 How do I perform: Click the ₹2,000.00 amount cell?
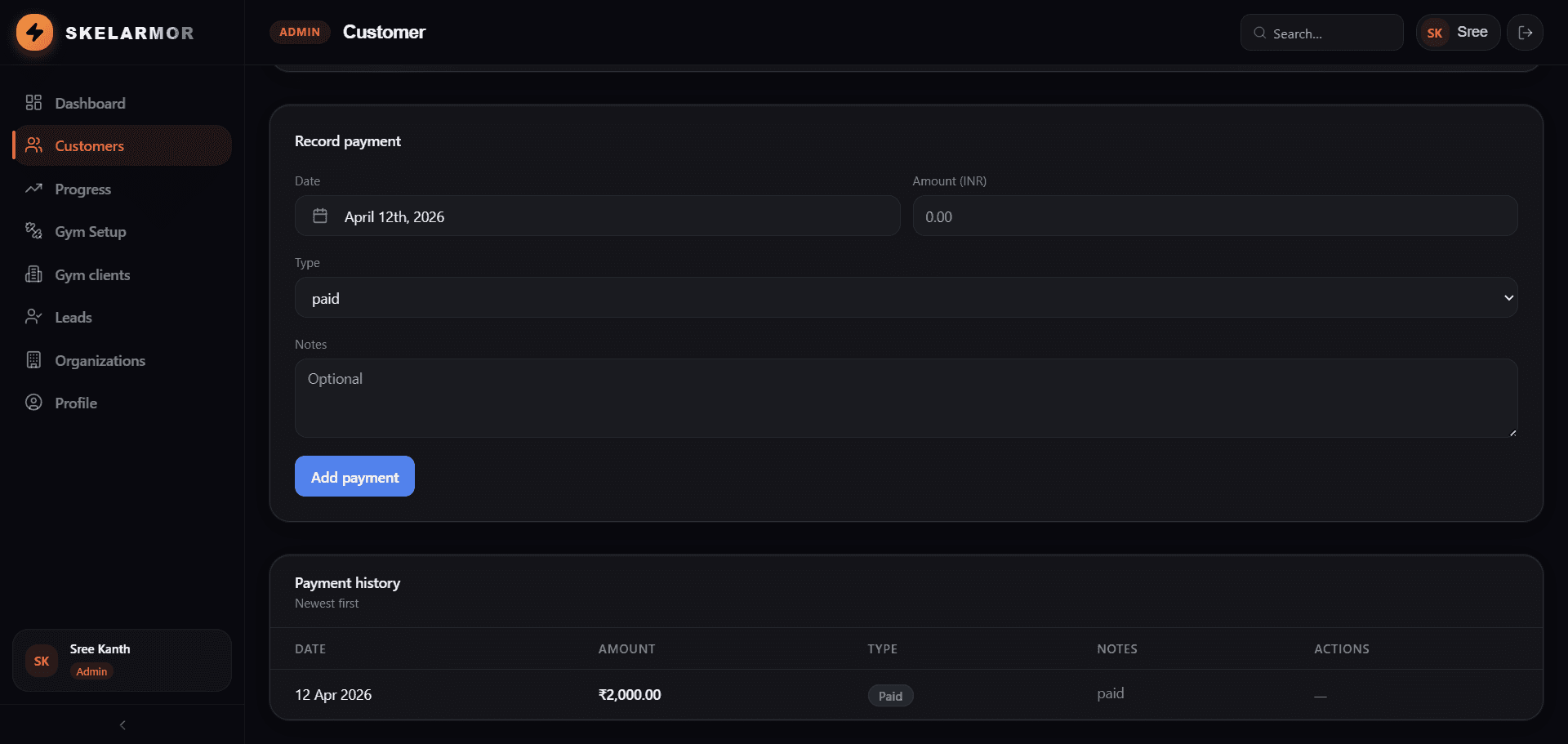[630, 694]
